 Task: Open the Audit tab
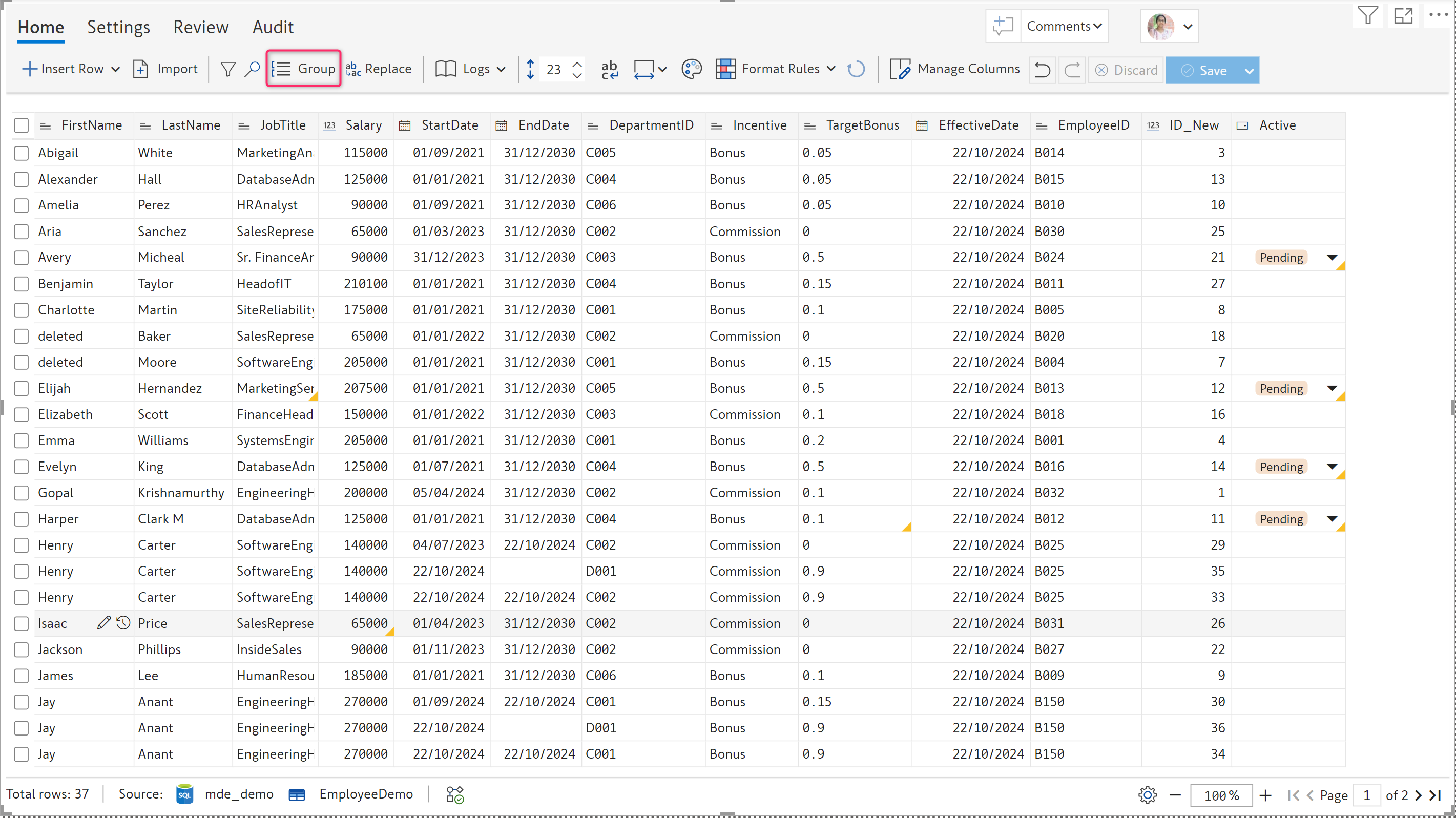coord(273,27)
